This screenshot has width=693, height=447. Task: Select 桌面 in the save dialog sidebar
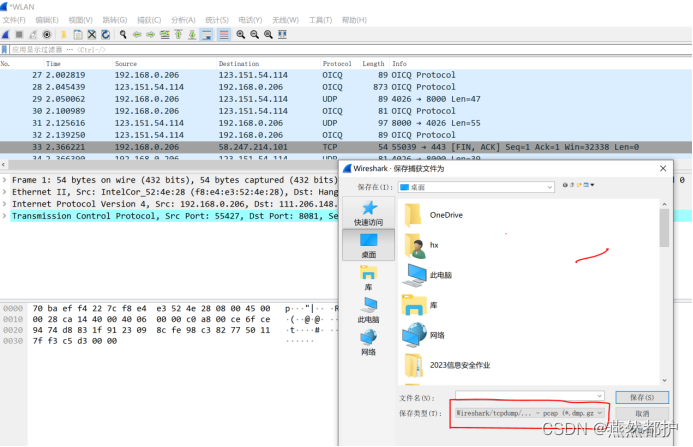pyautogui.click(x=369, y=245)
